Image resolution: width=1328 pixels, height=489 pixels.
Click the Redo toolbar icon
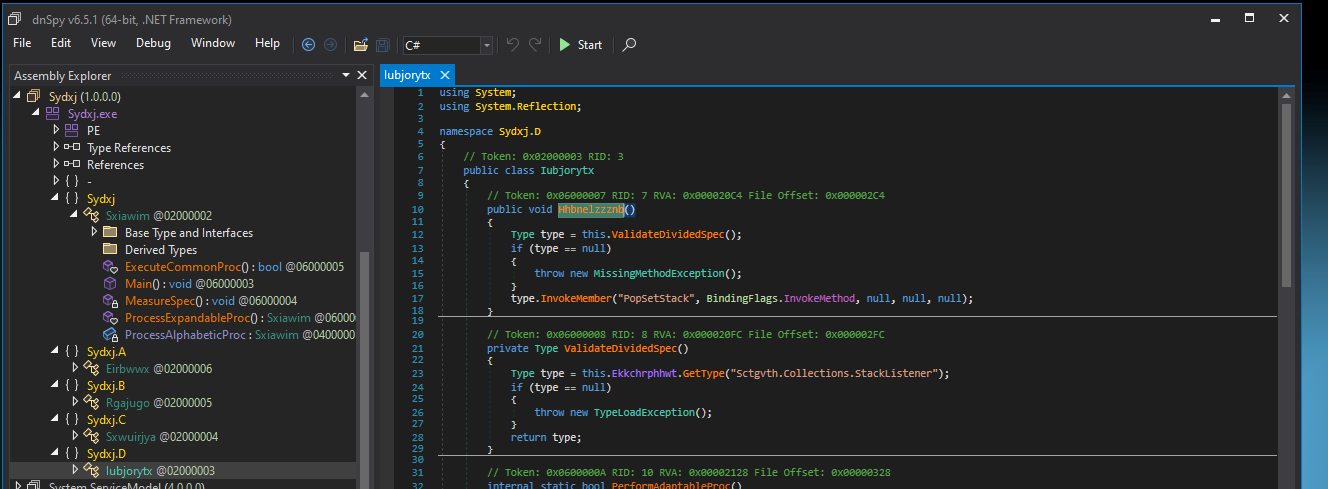coord(536,44)
